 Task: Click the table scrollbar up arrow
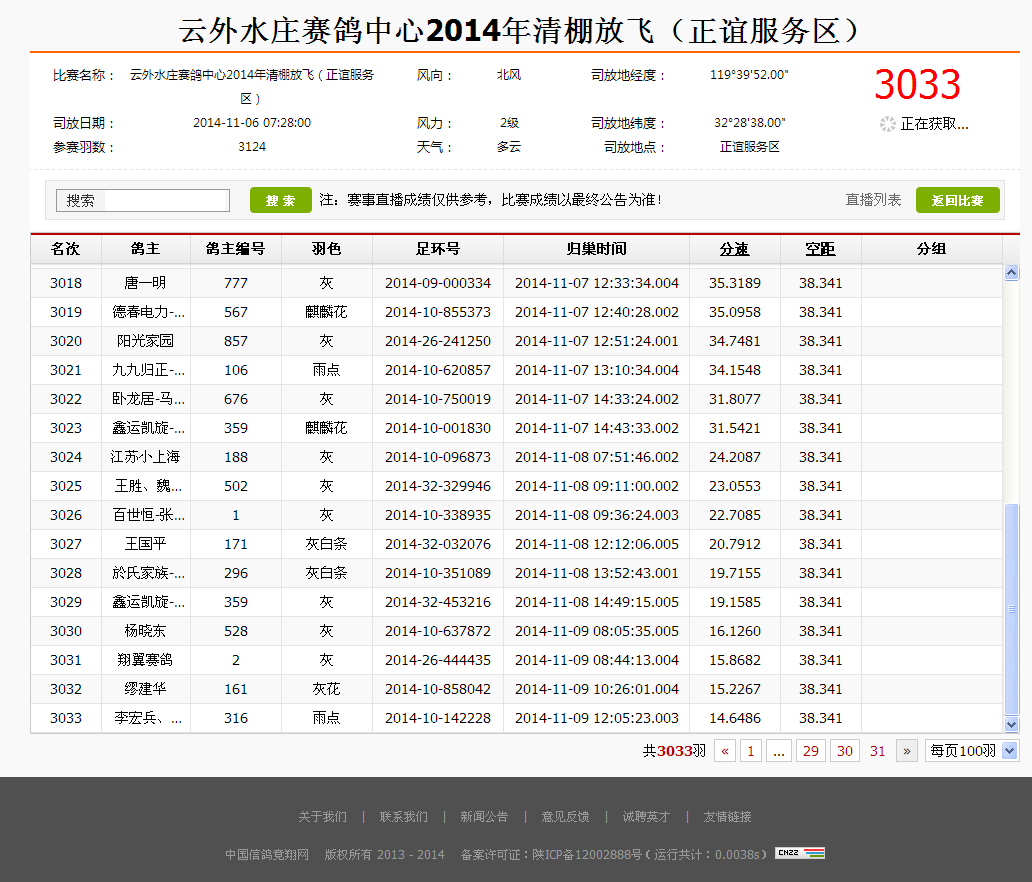[1011, 273]
